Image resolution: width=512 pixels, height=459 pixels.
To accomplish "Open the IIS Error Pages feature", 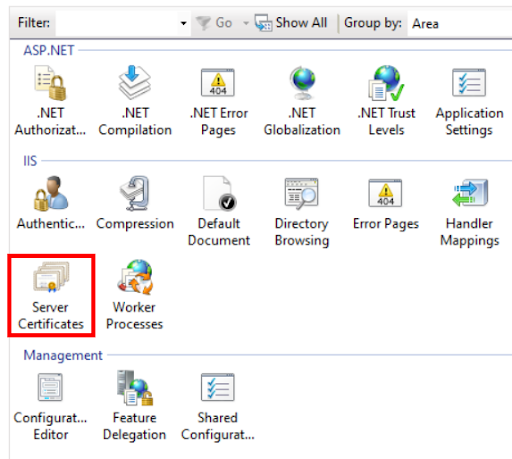I will [x=386, y=203].
